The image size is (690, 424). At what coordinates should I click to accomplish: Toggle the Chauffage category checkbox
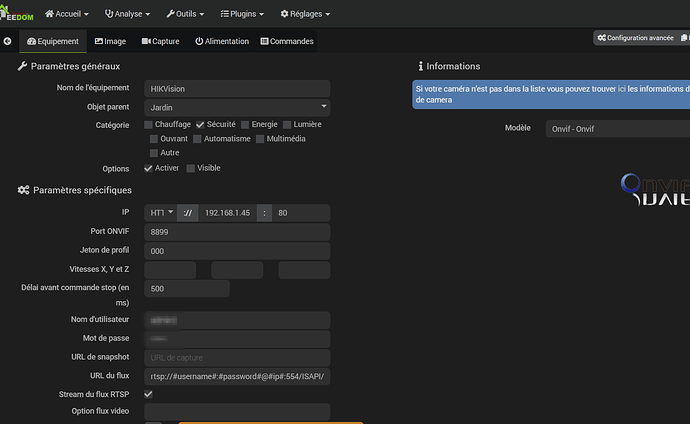[148, 125]
